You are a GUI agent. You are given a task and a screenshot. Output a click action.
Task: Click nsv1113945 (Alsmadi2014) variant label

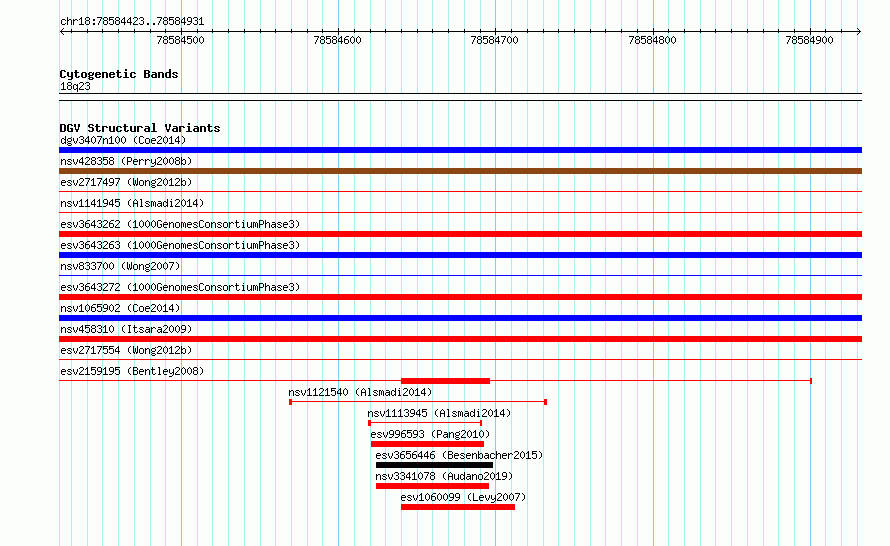pyautogui.click(x=439, y=413)
